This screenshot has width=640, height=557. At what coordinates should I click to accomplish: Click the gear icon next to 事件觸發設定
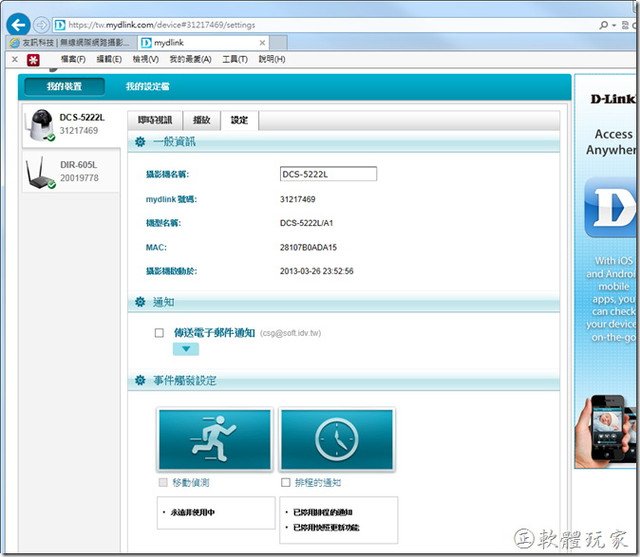click(140, 380)
